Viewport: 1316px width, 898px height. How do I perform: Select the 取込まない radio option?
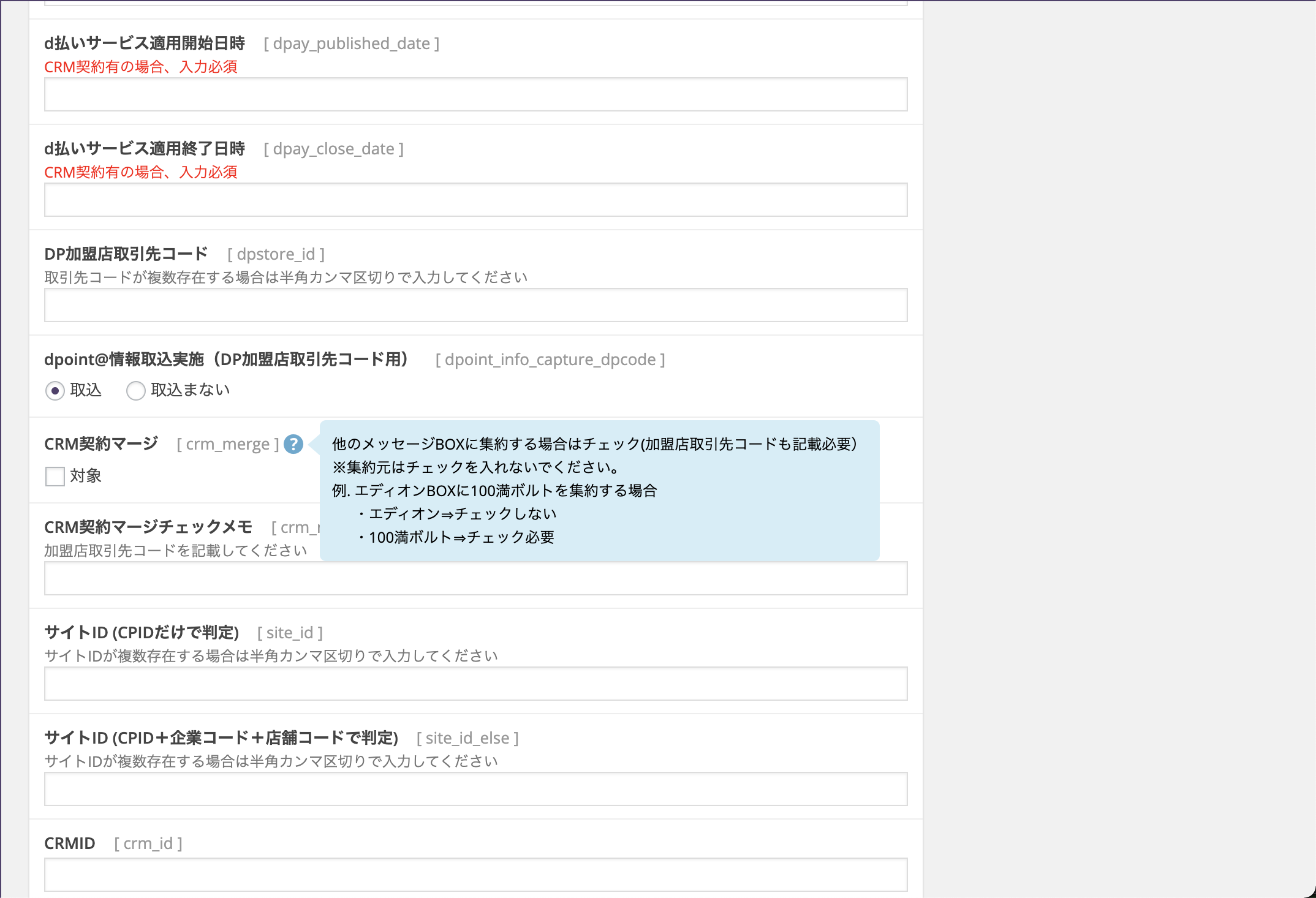coord(136,391)
